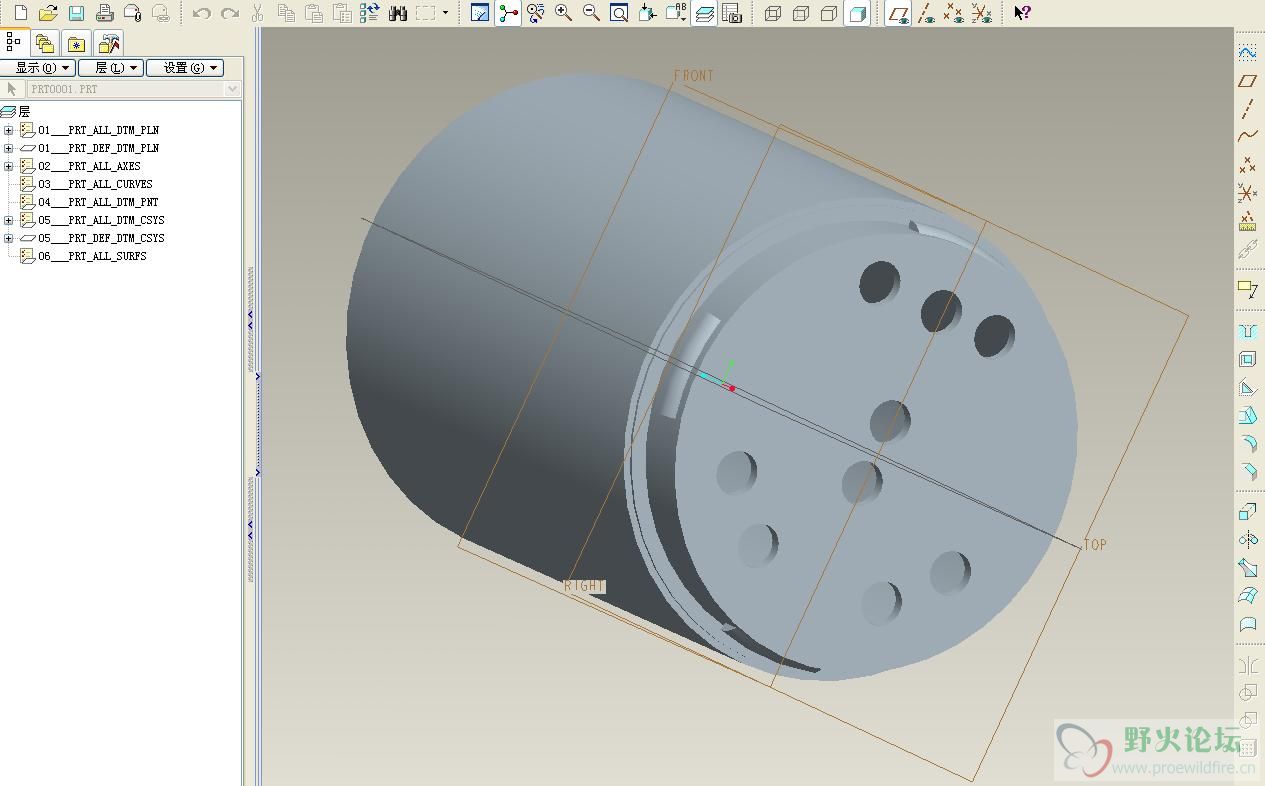1265x786 pixels.
Task: Open the Find binoculars tool
Action: pos(397,13)
